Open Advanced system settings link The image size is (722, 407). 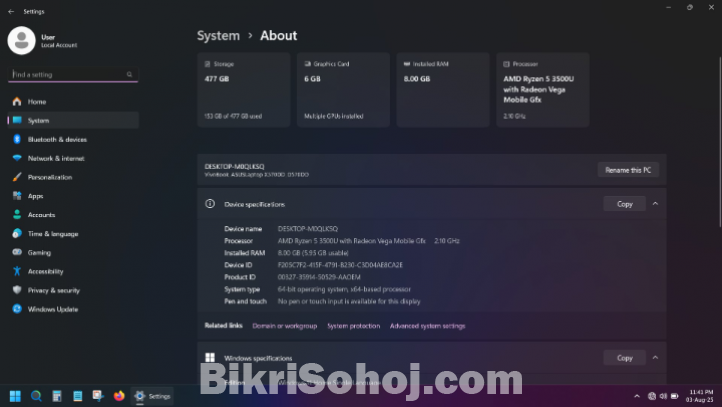[427, 326]
